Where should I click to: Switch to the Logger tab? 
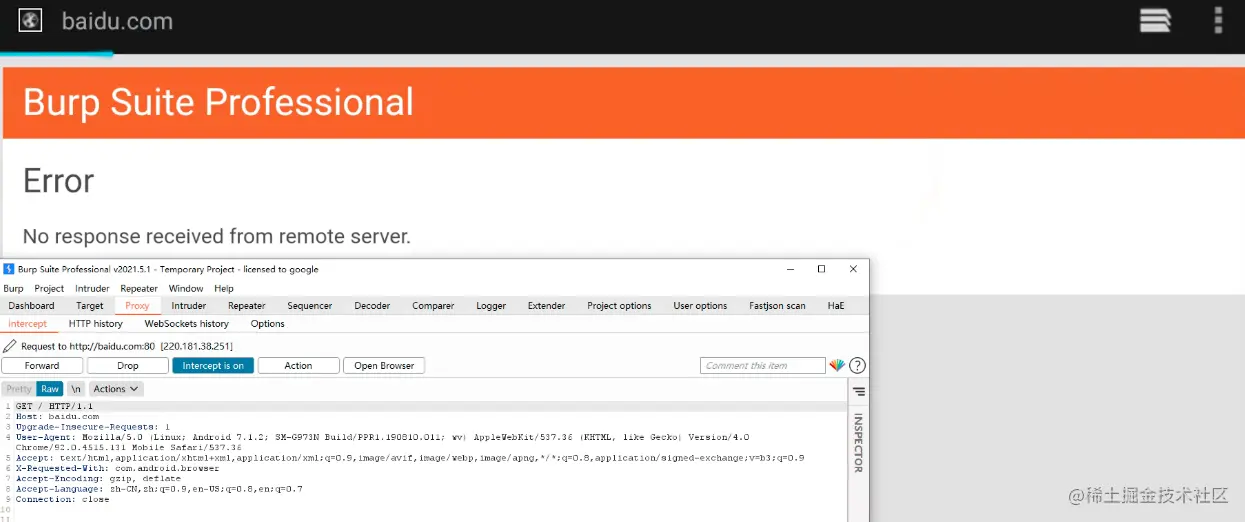pos(491,306)
